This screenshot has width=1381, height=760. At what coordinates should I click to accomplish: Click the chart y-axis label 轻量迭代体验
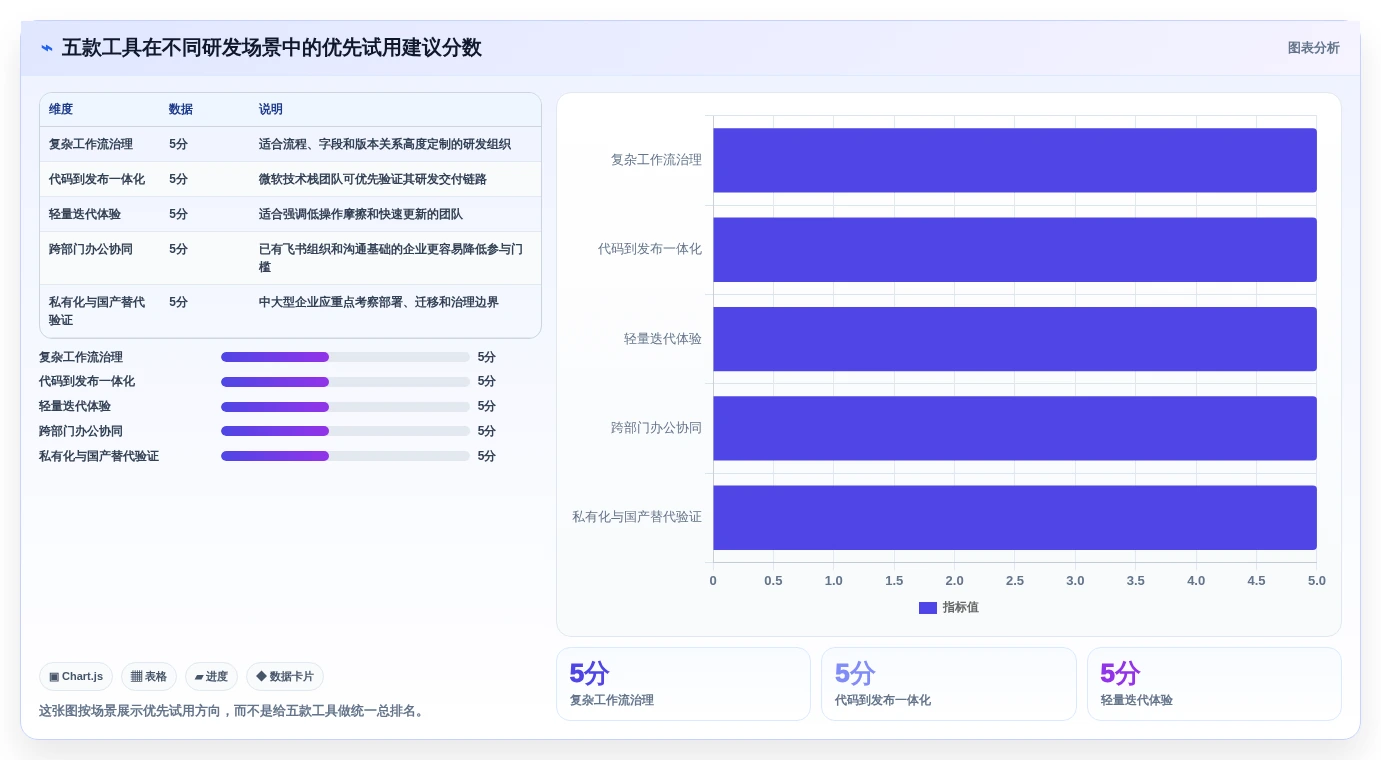click(663, 339)
